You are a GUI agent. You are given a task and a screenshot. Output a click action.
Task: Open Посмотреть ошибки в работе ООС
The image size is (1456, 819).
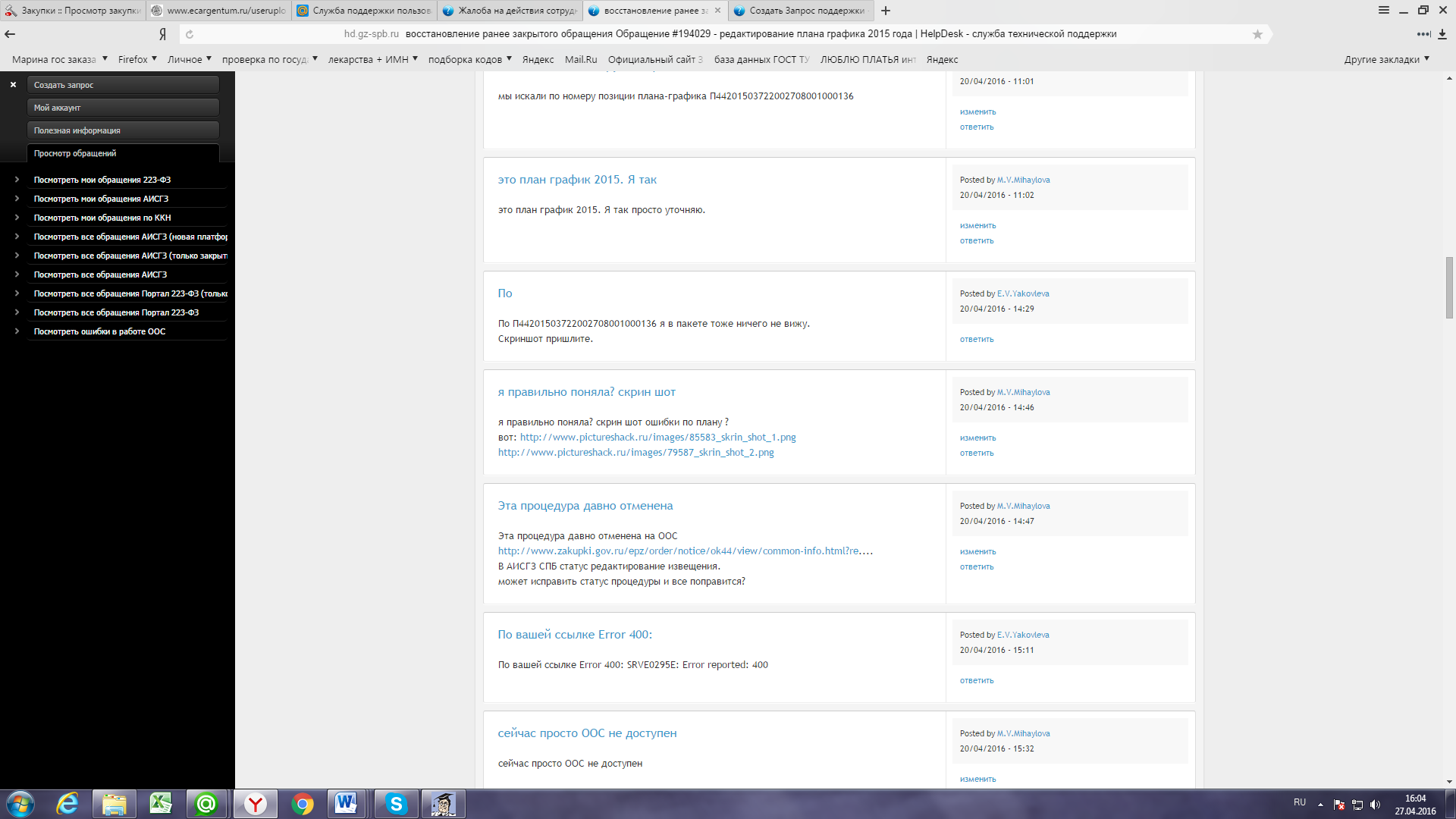coord(99,331)
